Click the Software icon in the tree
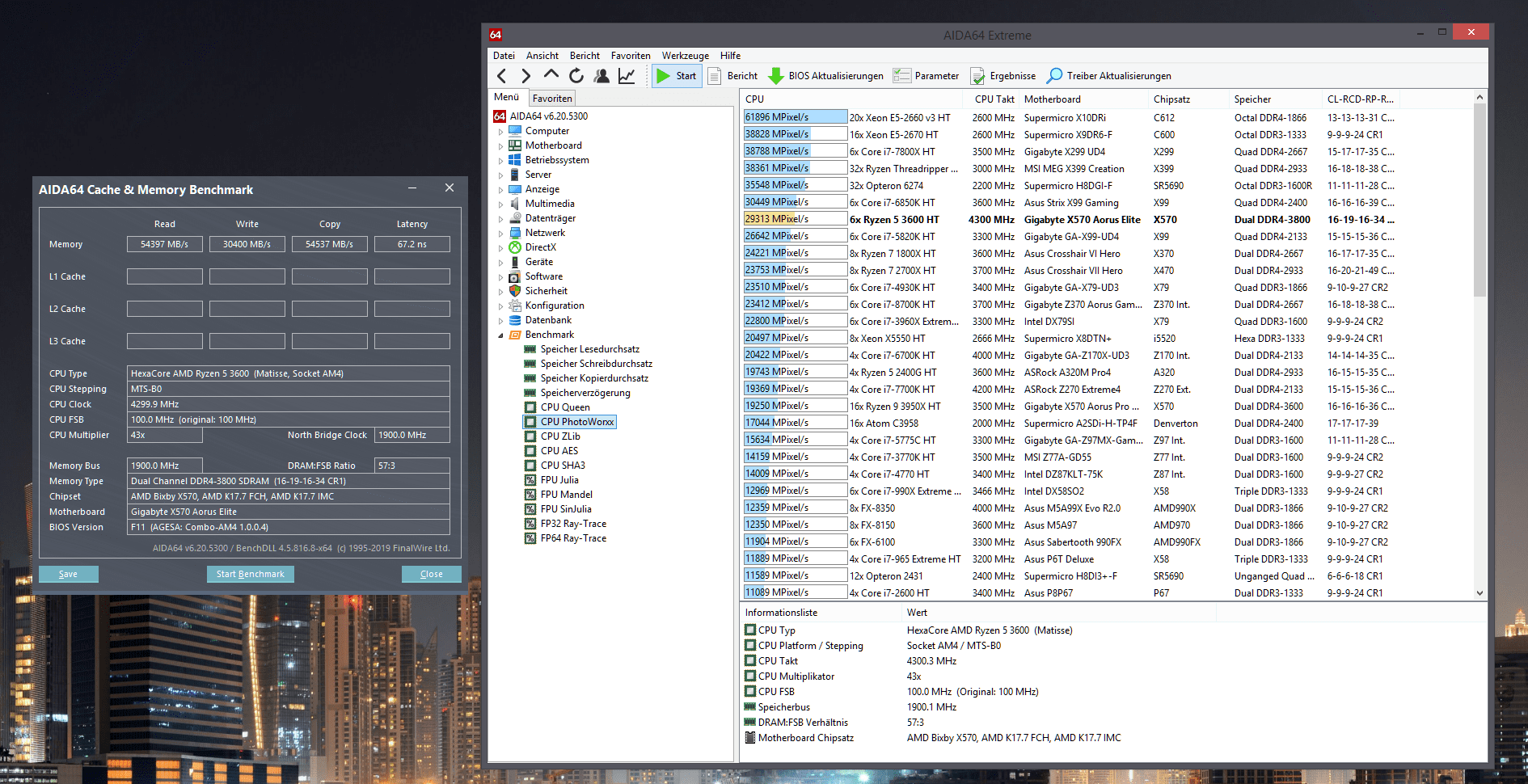The image size is (1528, 784). click(515, 276)
